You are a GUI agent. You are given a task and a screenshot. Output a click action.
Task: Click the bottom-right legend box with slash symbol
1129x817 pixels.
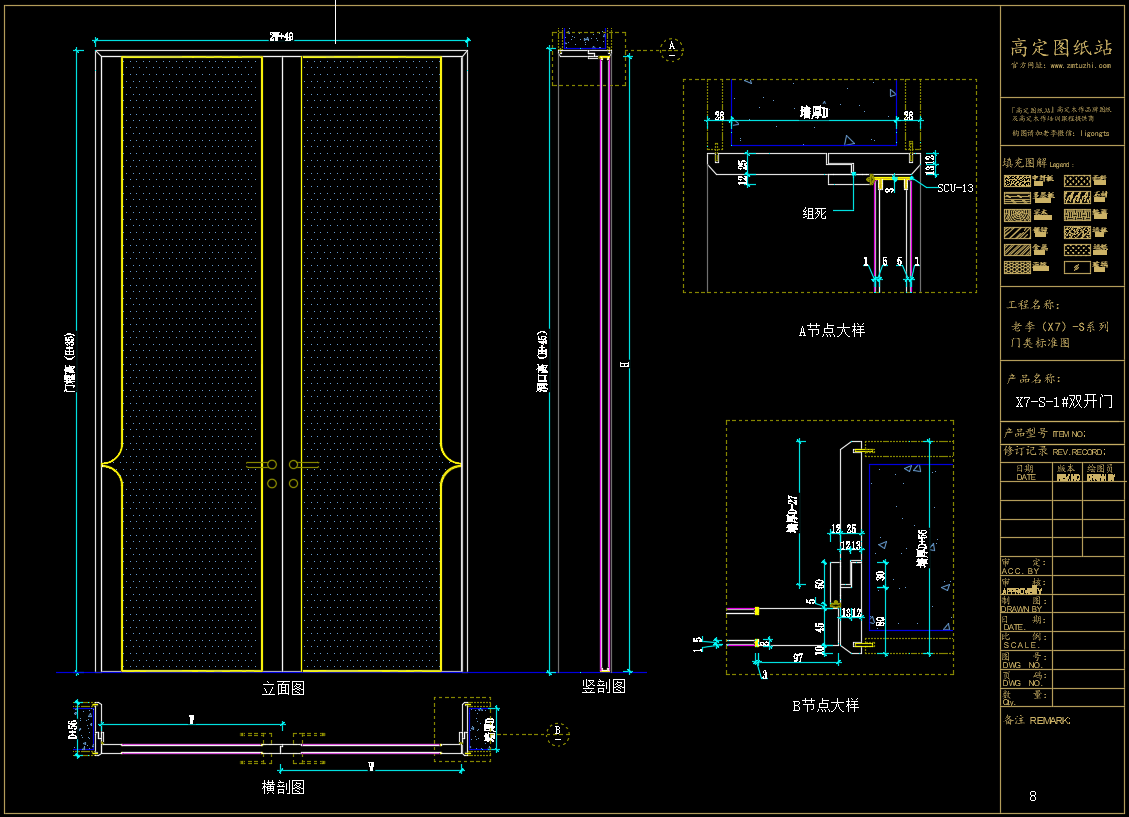click(1075, 267)
